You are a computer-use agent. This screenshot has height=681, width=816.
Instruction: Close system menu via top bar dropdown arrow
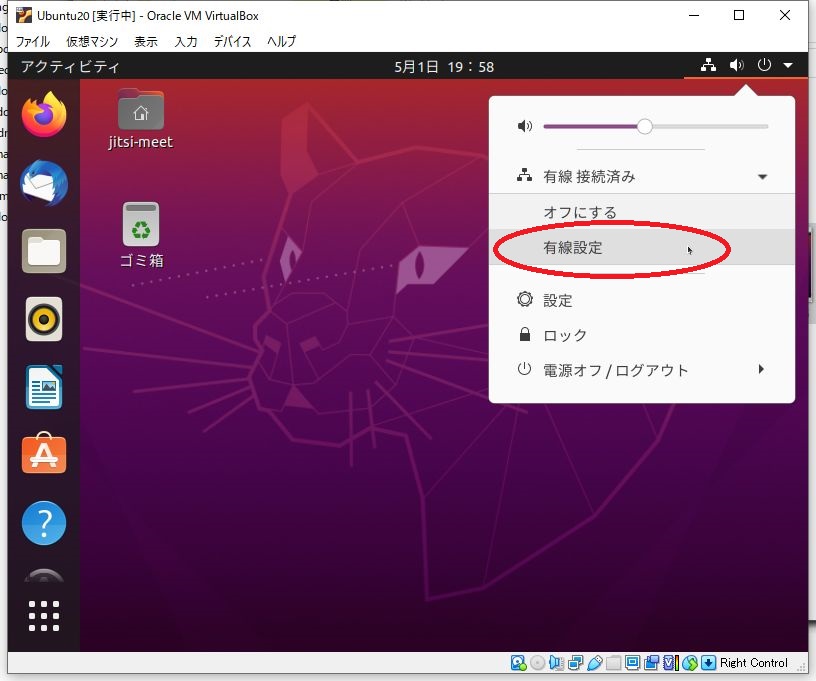[x=788, y=66]
